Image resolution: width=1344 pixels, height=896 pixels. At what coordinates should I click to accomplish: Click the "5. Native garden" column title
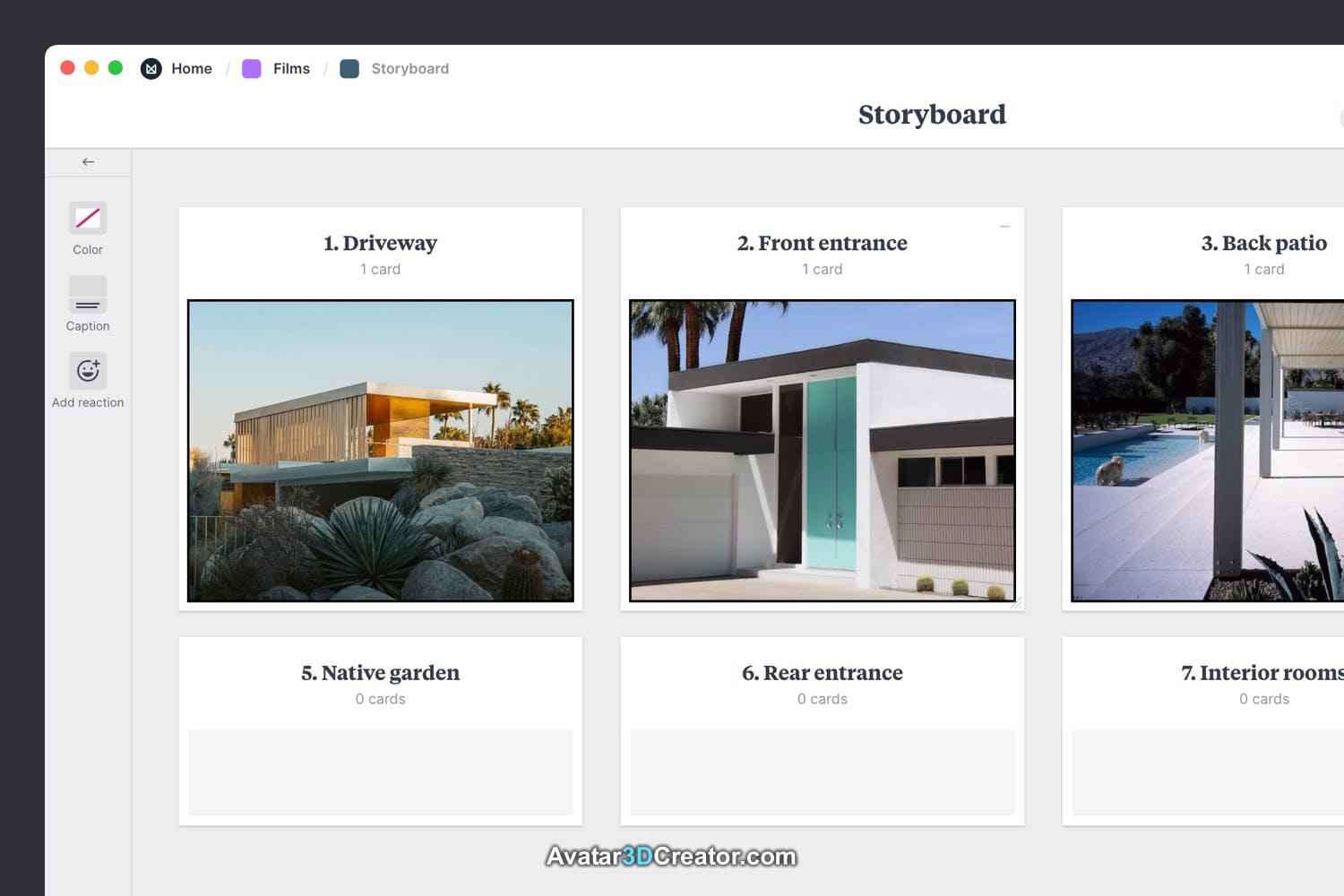[x=381, y=673]
